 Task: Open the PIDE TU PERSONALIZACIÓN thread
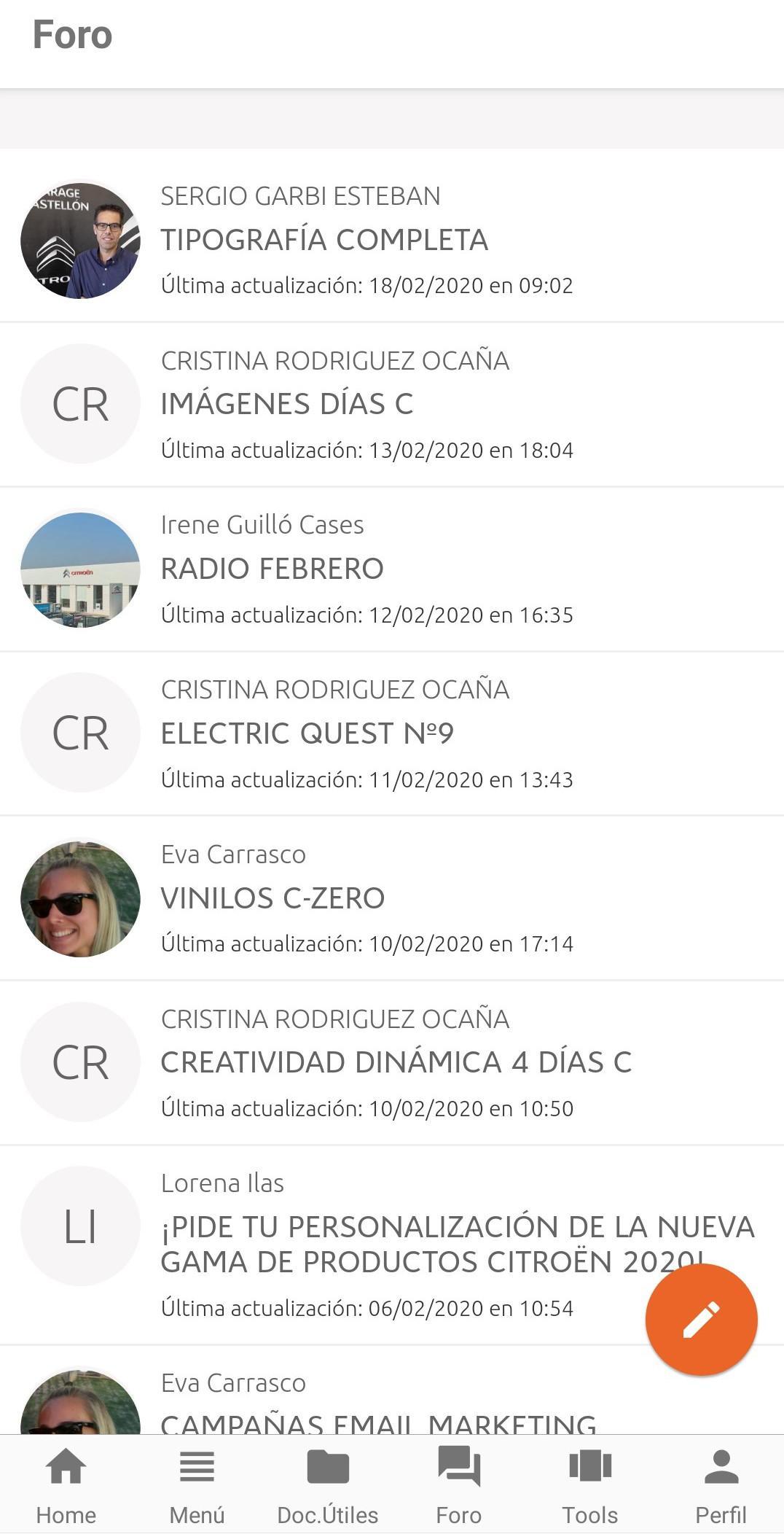392,1245
